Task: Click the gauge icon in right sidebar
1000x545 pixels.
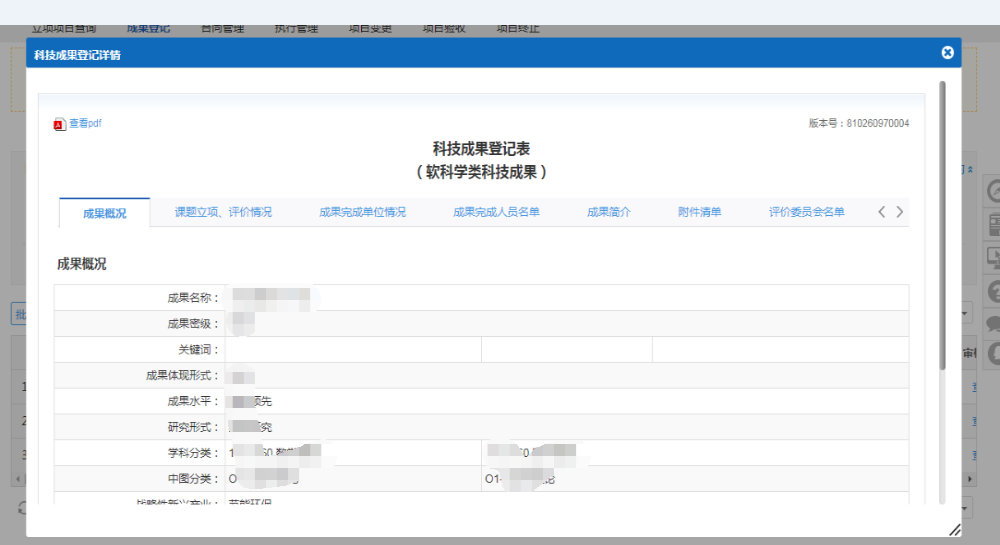Action: (993, 191)
